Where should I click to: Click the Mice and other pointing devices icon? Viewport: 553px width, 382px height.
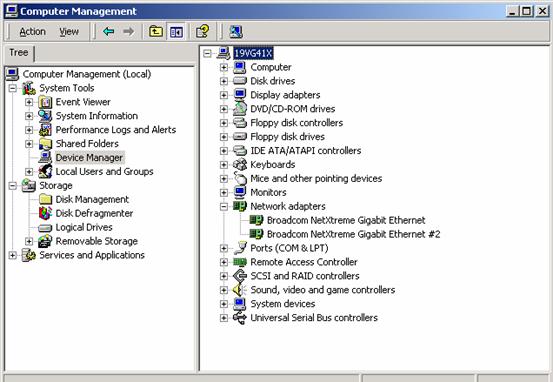pos(240,178)
